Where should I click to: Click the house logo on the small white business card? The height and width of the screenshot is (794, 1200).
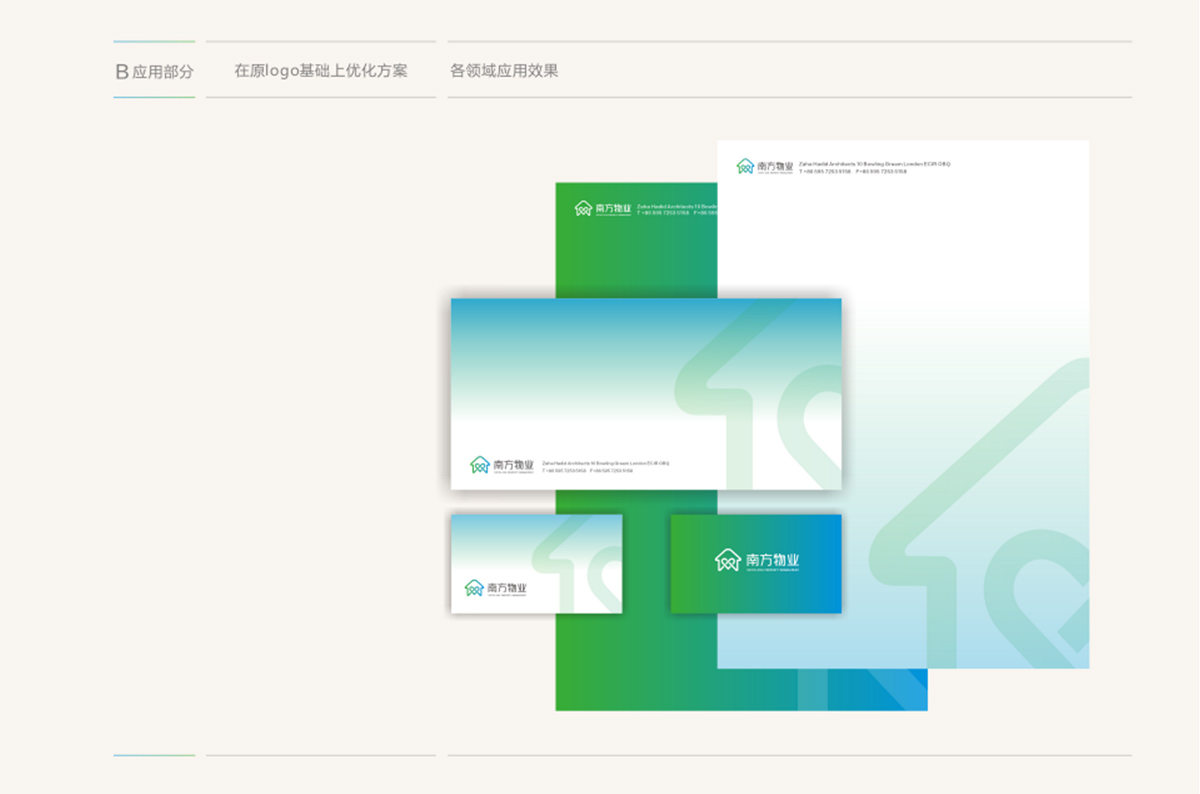click(x=474, y=587)
